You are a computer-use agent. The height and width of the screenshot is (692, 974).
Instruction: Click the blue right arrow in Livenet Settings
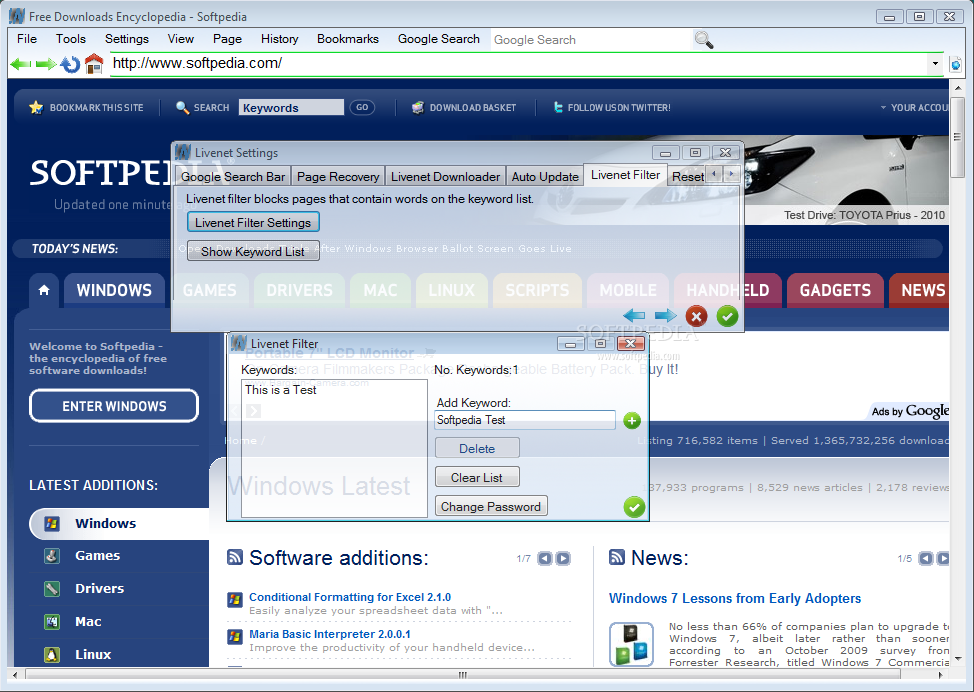(x=665, y=316)
